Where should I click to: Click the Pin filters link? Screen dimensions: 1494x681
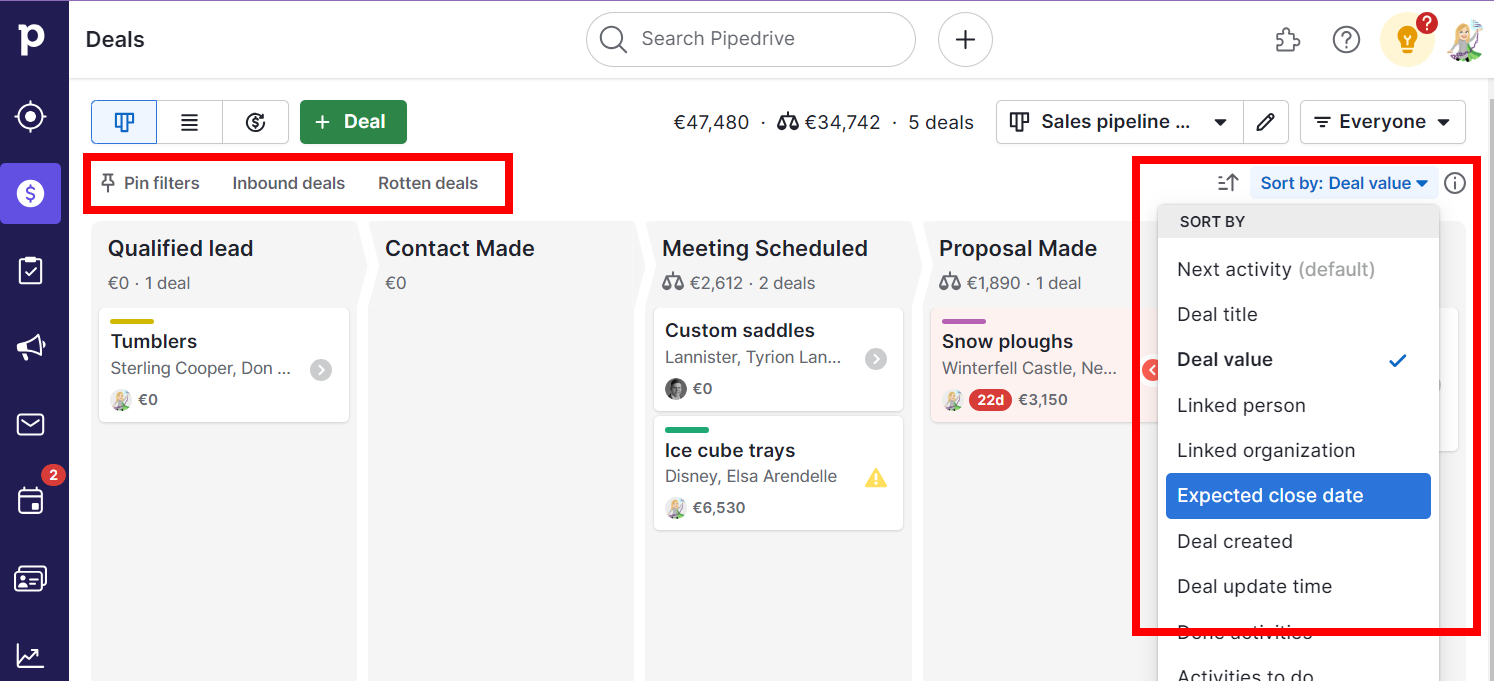click(150, 183)
